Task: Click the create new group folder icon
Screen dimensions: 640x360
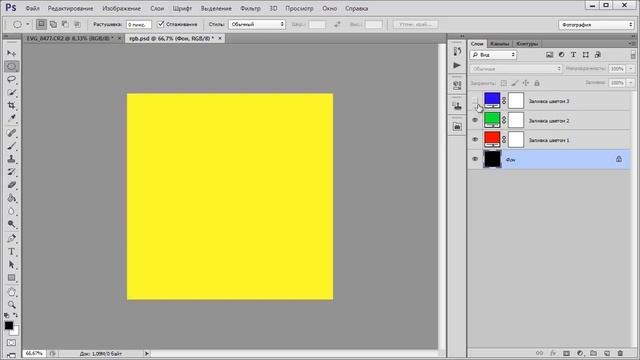Action: pyautogui.click(x=593, y=353)
